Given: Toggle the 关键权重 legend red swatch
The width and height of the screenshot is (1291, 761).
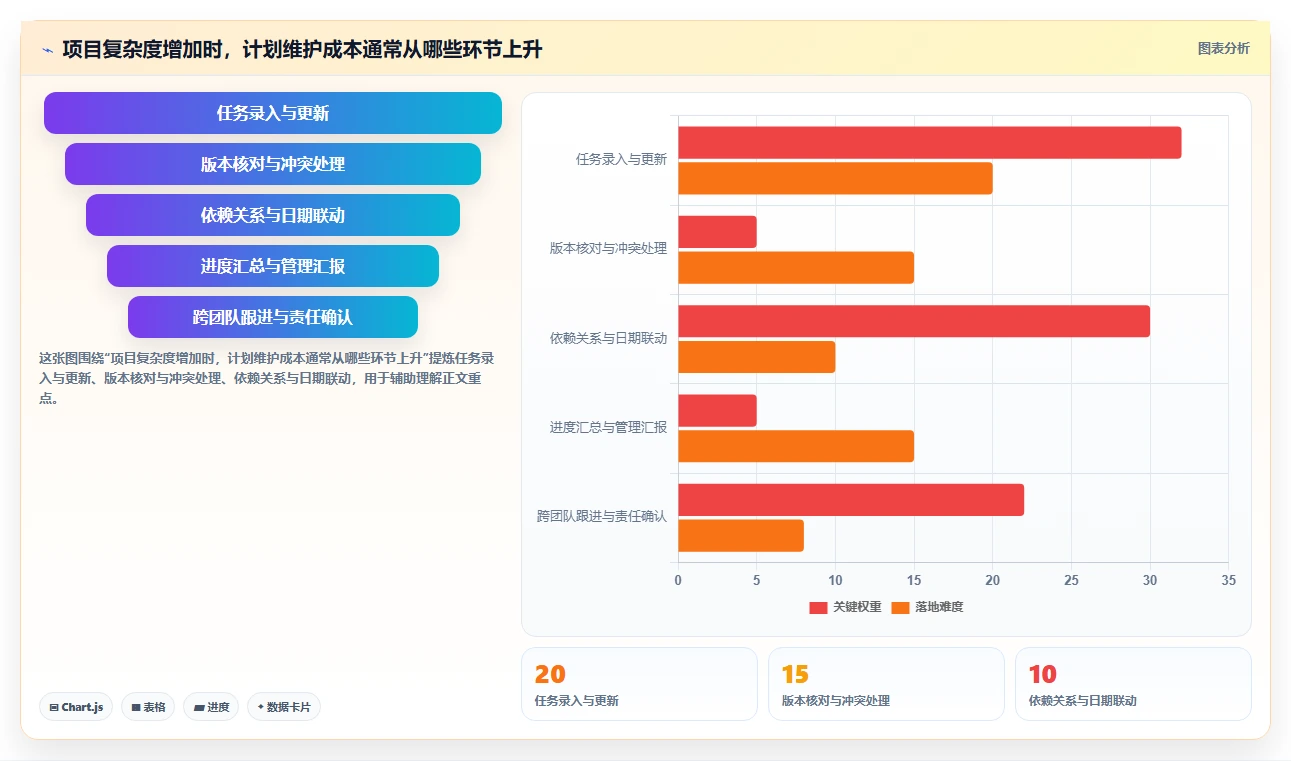Looking at the screenshot, I should coord(818,608).
